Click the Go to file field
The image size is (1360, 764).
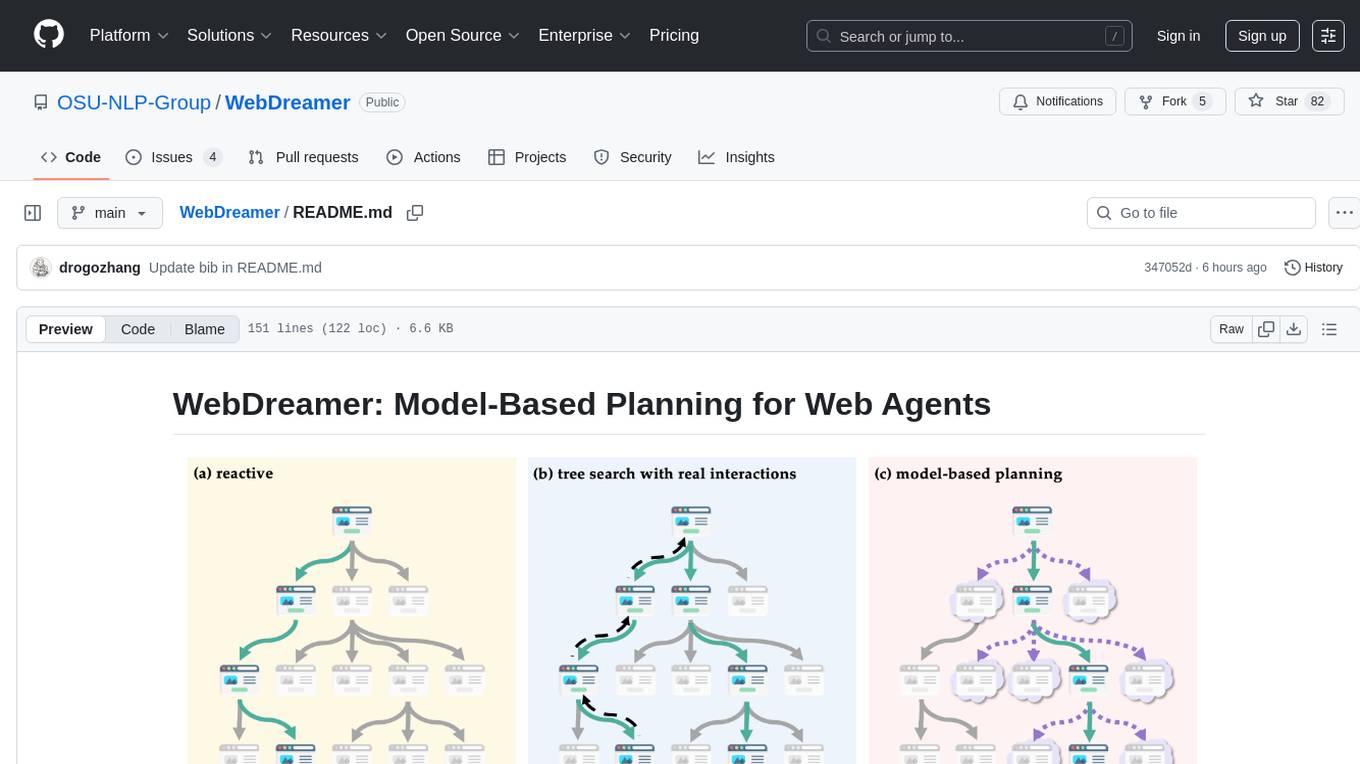pos(1201,213)
